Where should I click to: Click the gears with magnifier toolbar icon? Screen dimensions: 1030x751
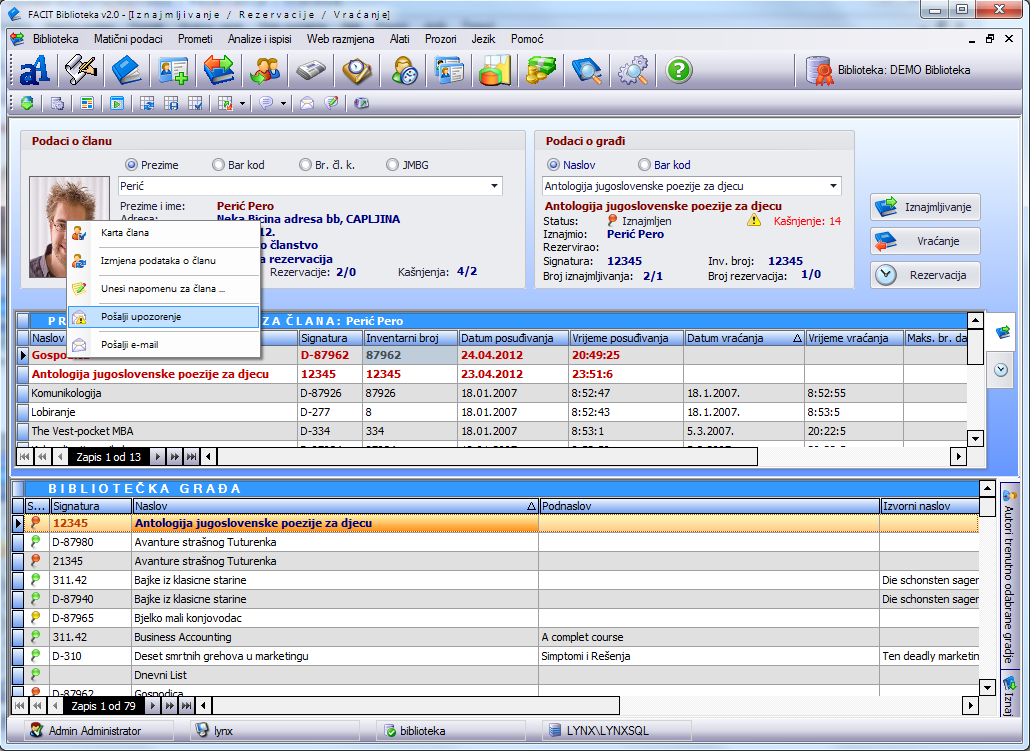(x=633, y=70)
